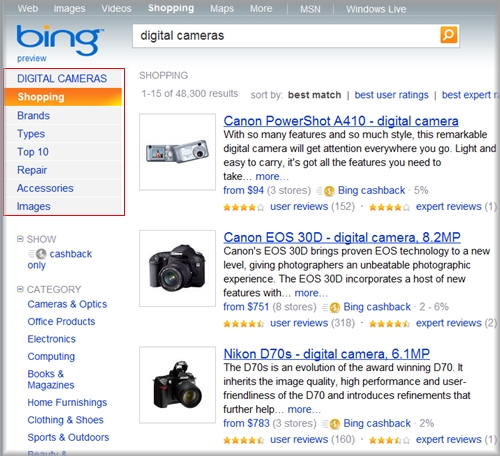
Task: Open Bing cashback 2 - 6% link for EOS 30D
Action: pos(377,307)
